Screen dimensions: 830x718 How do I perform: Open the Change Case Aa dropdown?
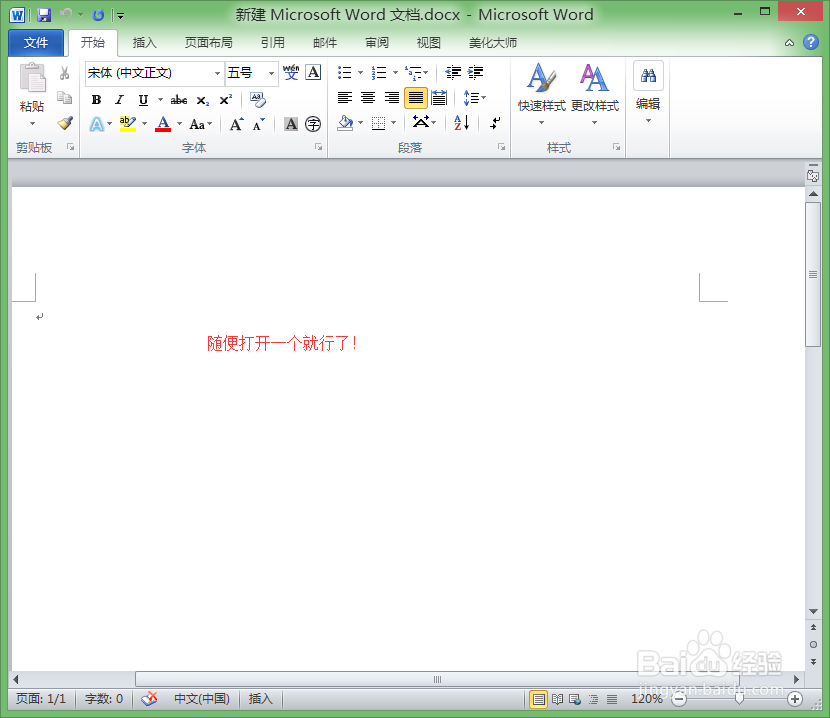pyautogui.click(x=201, y=124)
